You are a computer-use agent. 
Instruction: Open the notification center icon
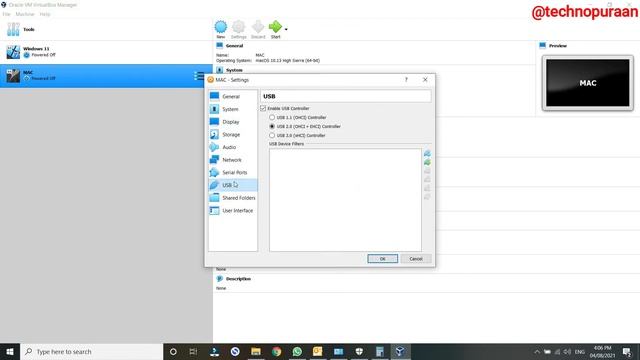[x=627, y=352]
